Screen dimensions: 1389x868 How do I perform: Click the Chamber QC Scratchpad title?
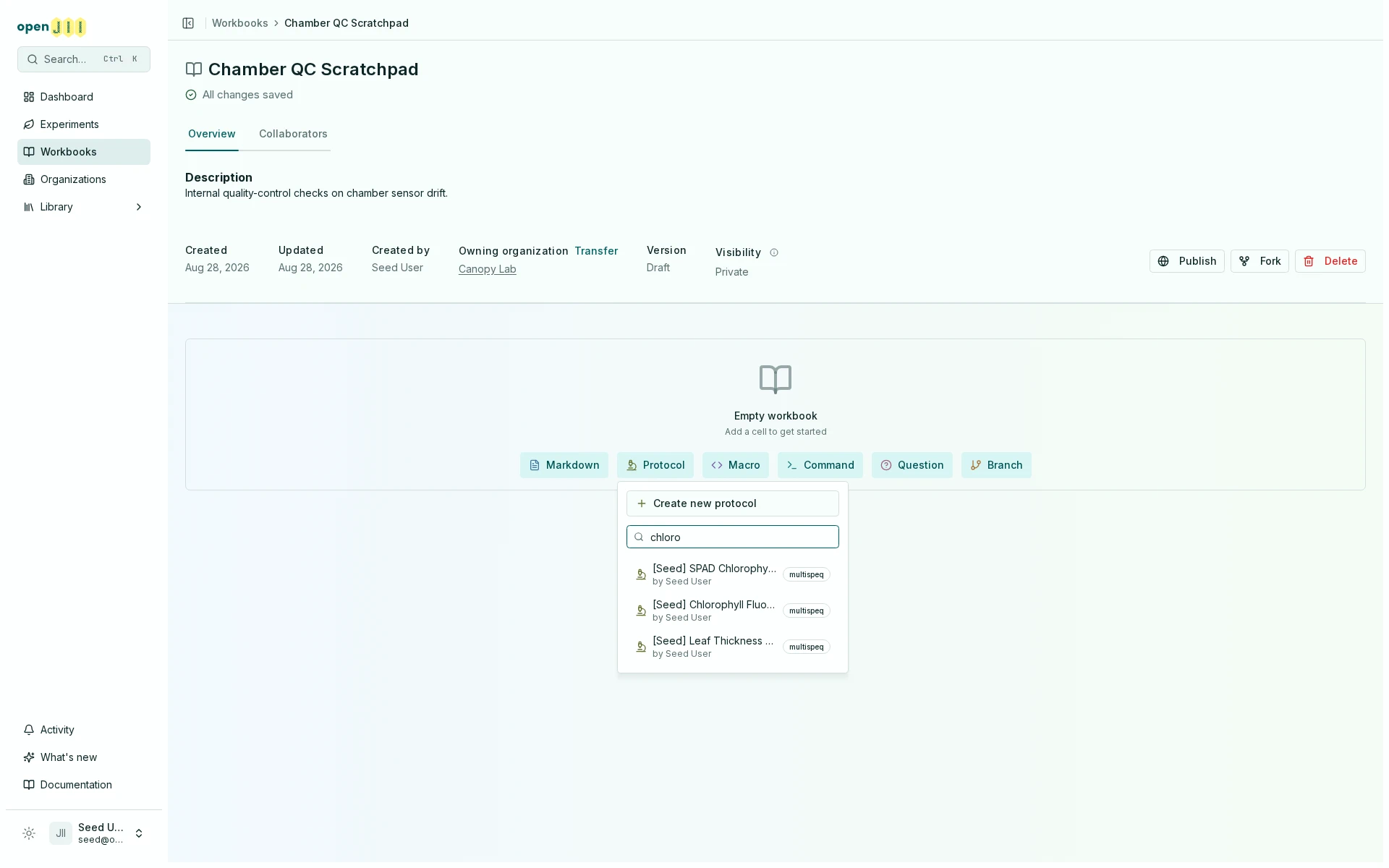(x=313, y=69)
